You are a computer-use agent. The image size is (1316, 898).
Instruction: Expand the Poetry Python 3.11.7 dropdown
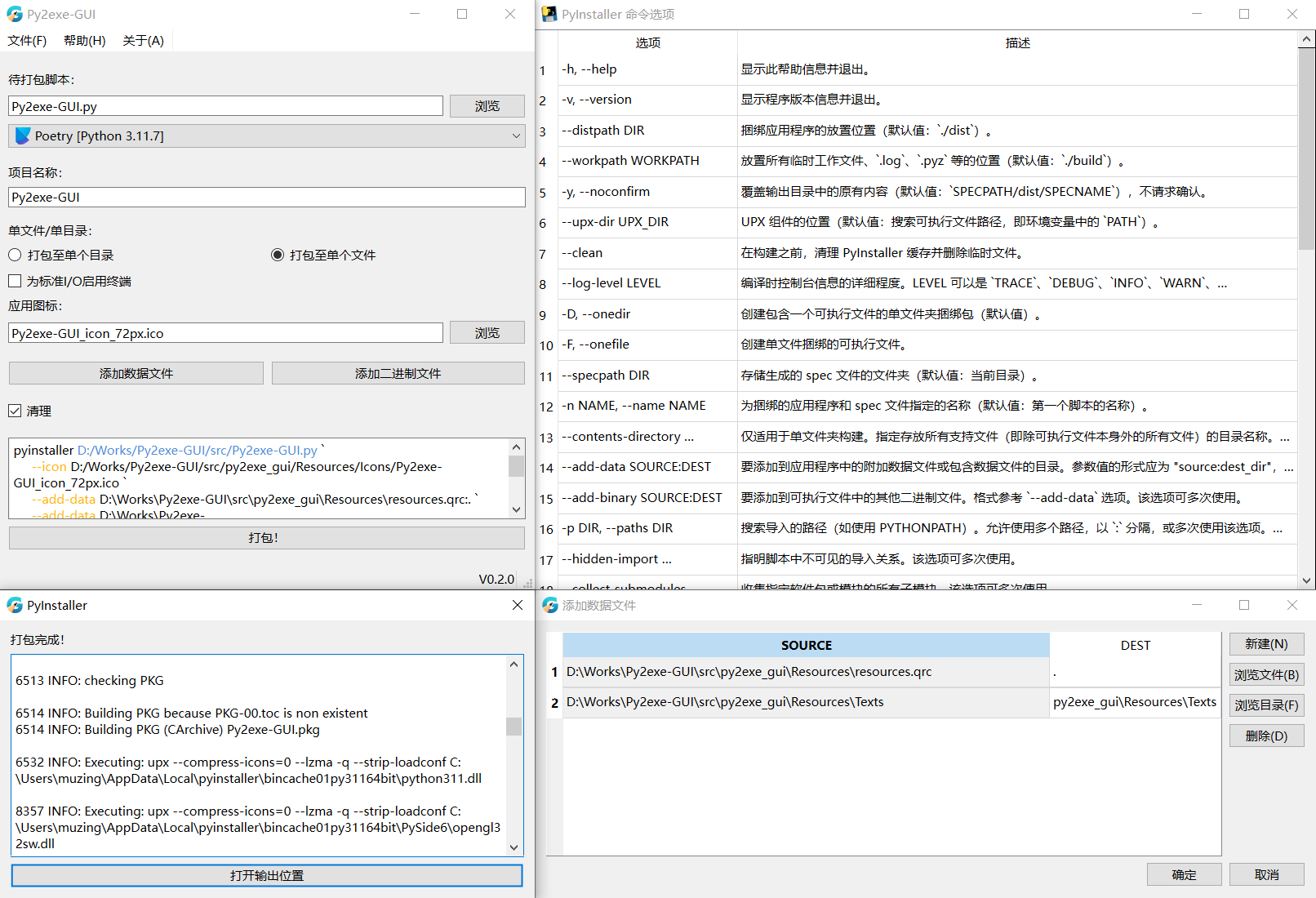515,136
